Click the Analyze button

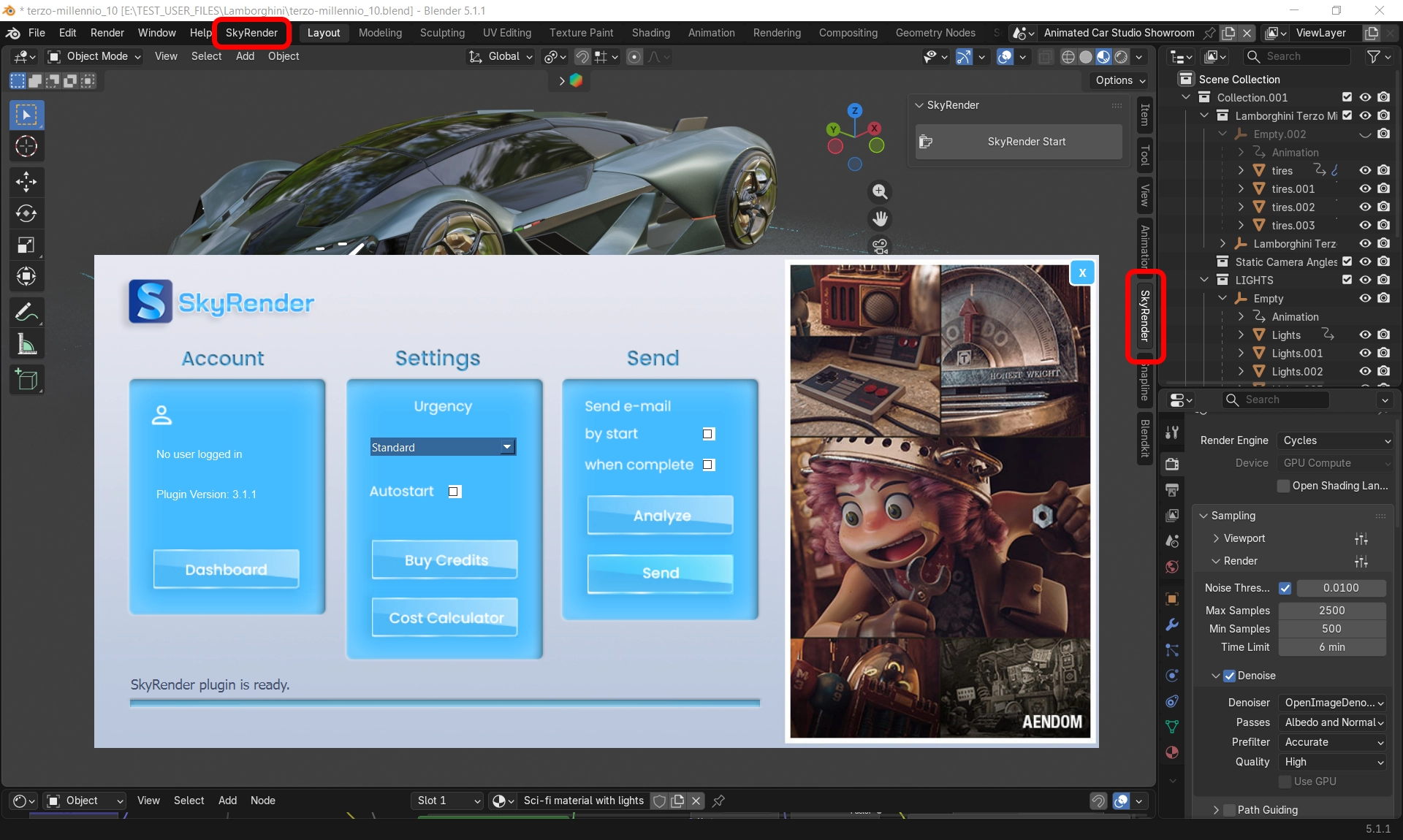(661, 515)
